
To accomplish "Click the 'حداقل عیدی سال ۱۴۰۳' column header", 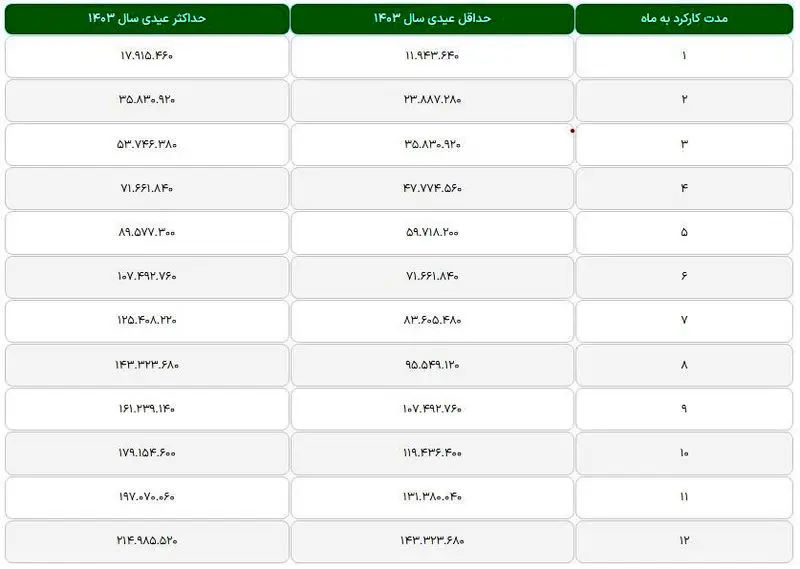I will (432, 19).
